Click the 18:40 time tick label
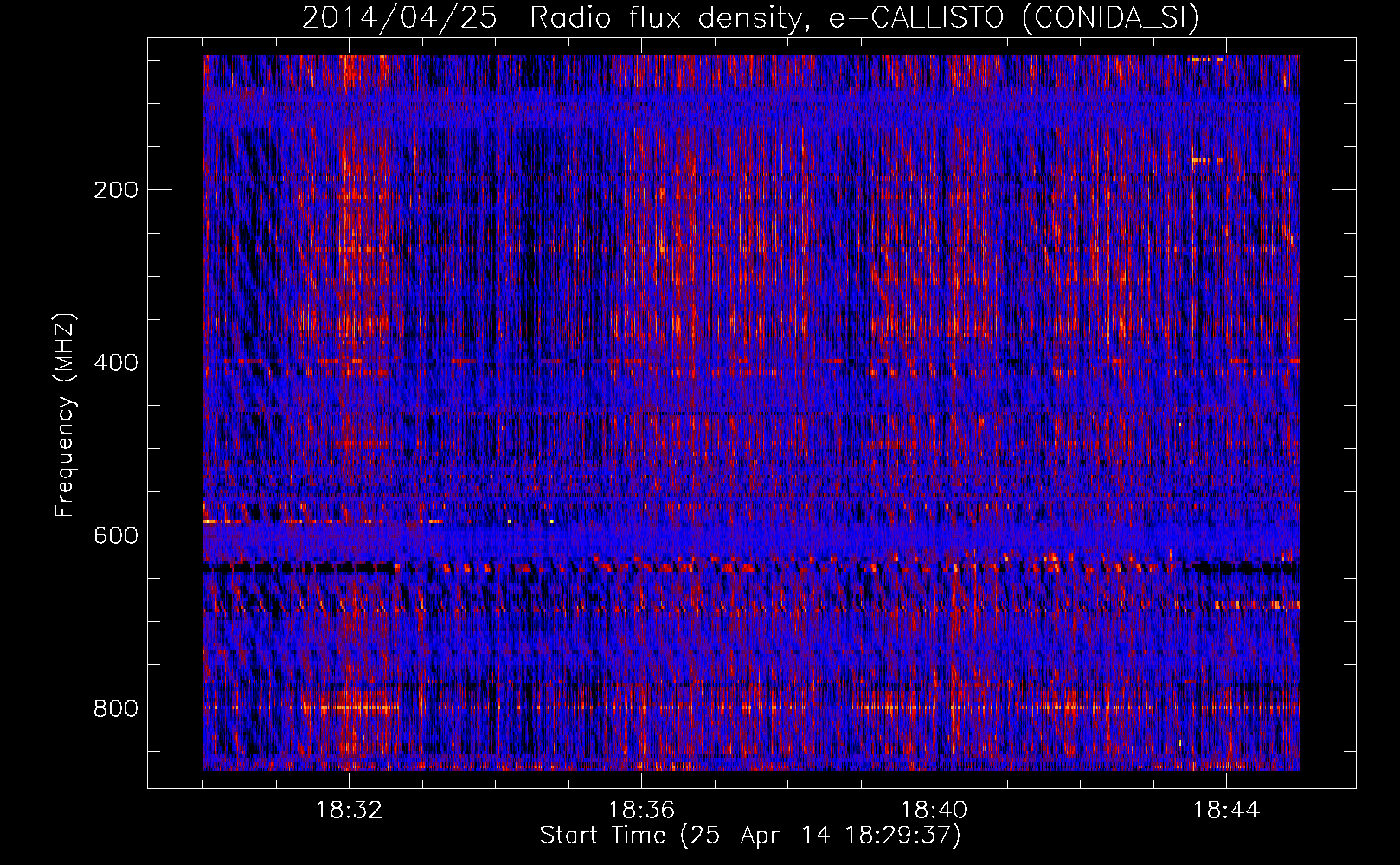 click(x=934, y=811)
